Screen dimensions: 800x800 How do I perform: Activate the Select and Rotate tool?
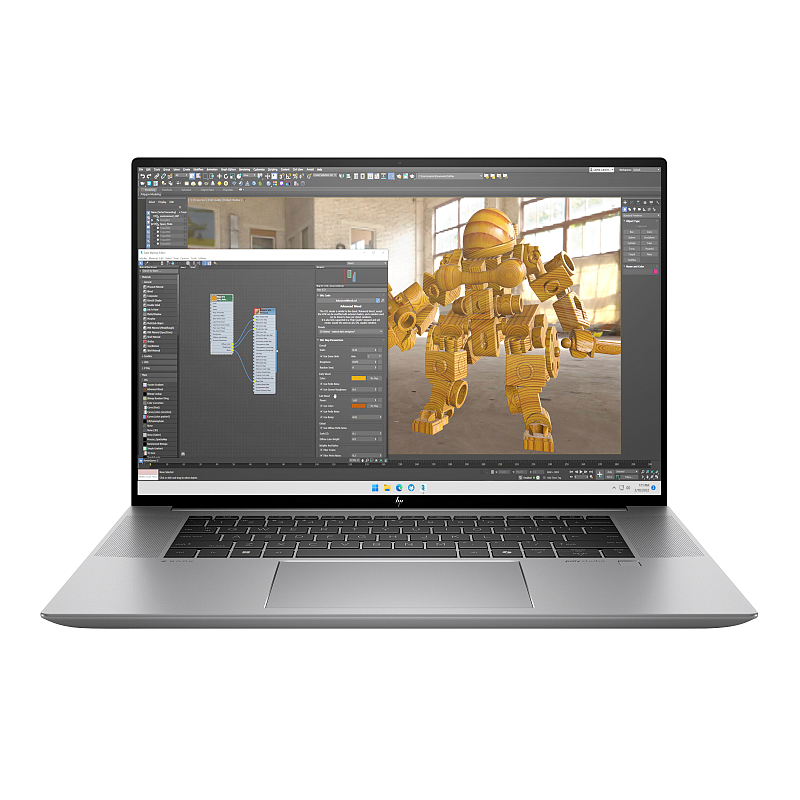click(226, 177)
